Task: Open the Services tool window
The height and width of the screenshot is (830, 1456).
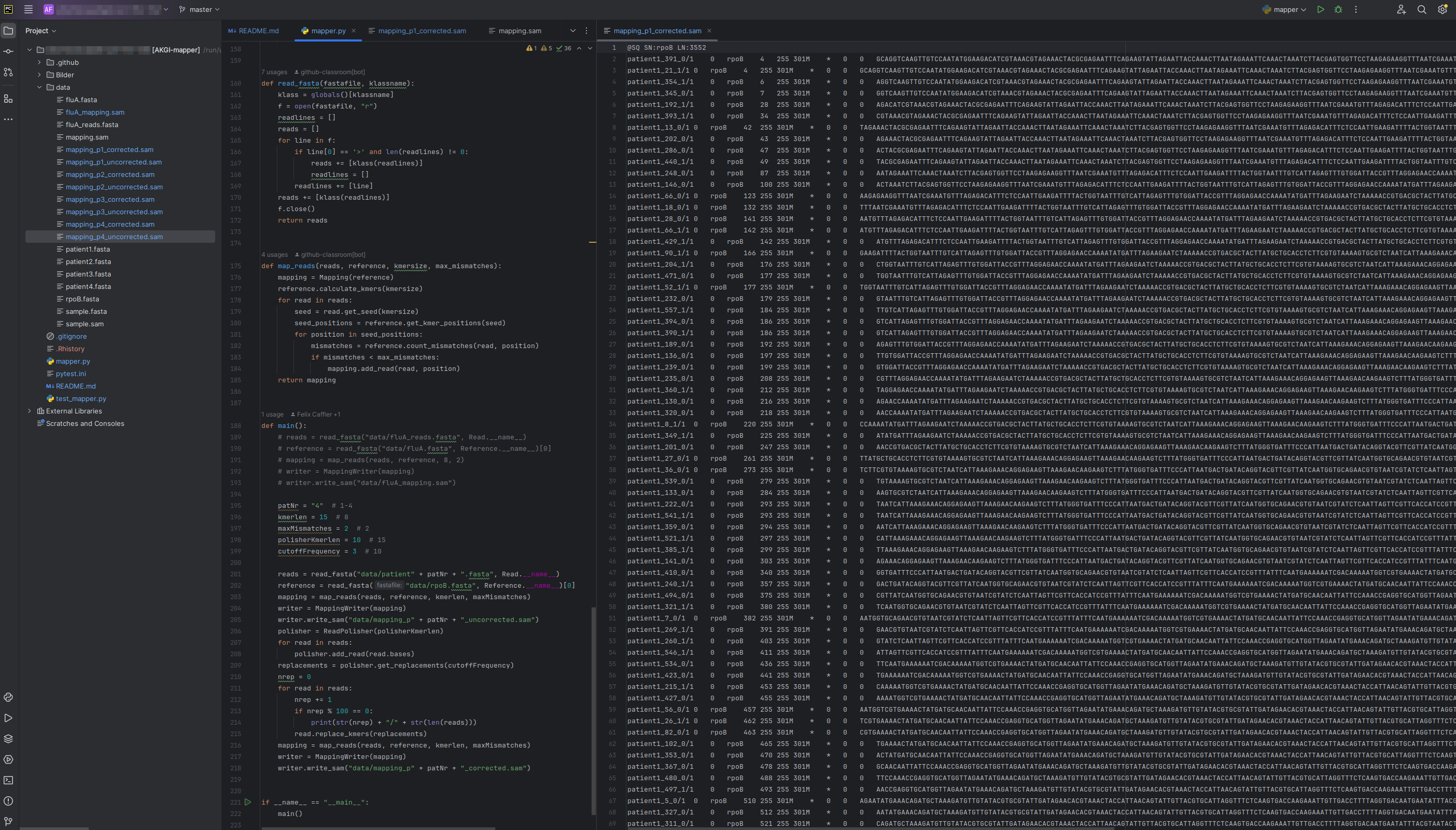Action: click(x=8, y=759)
